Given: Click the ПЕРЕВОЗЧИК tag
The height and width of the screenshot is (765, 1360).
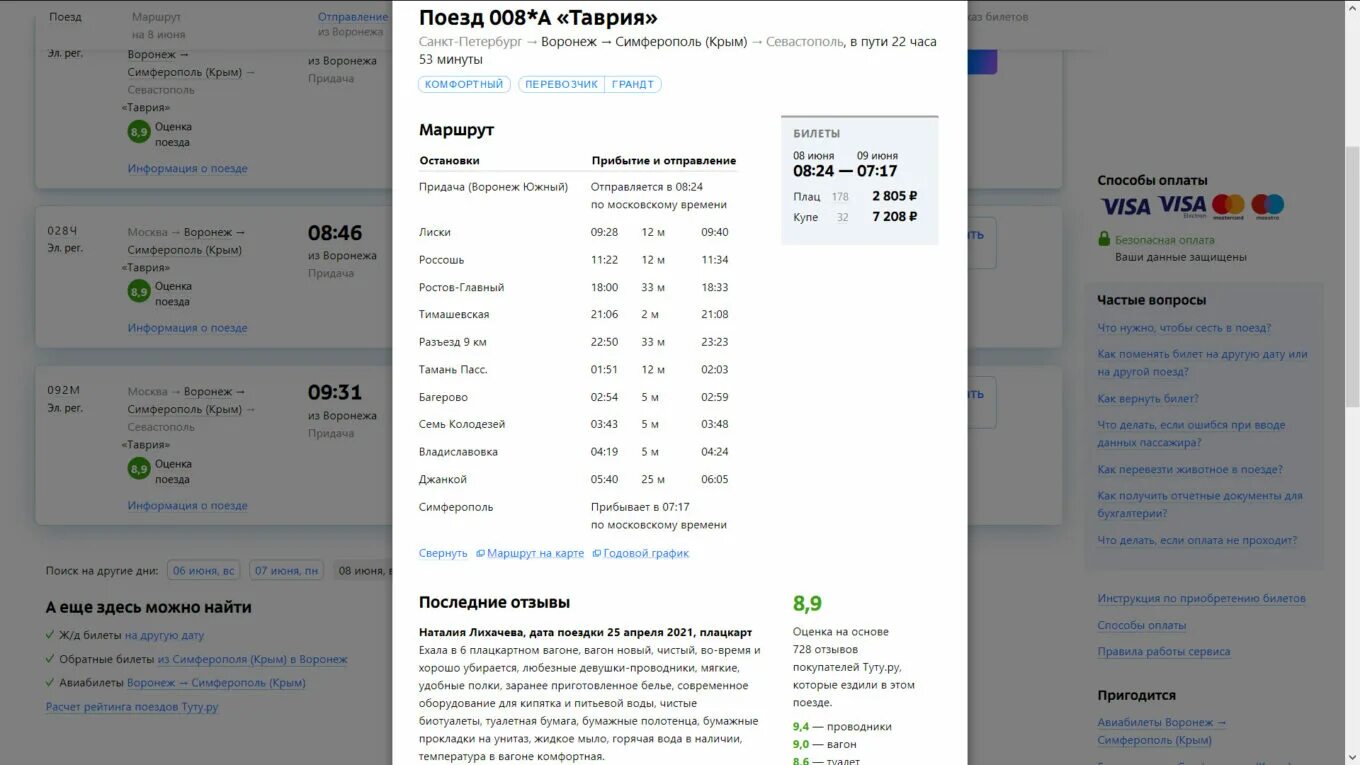Looking at the screenshot, I should [561, 85].
